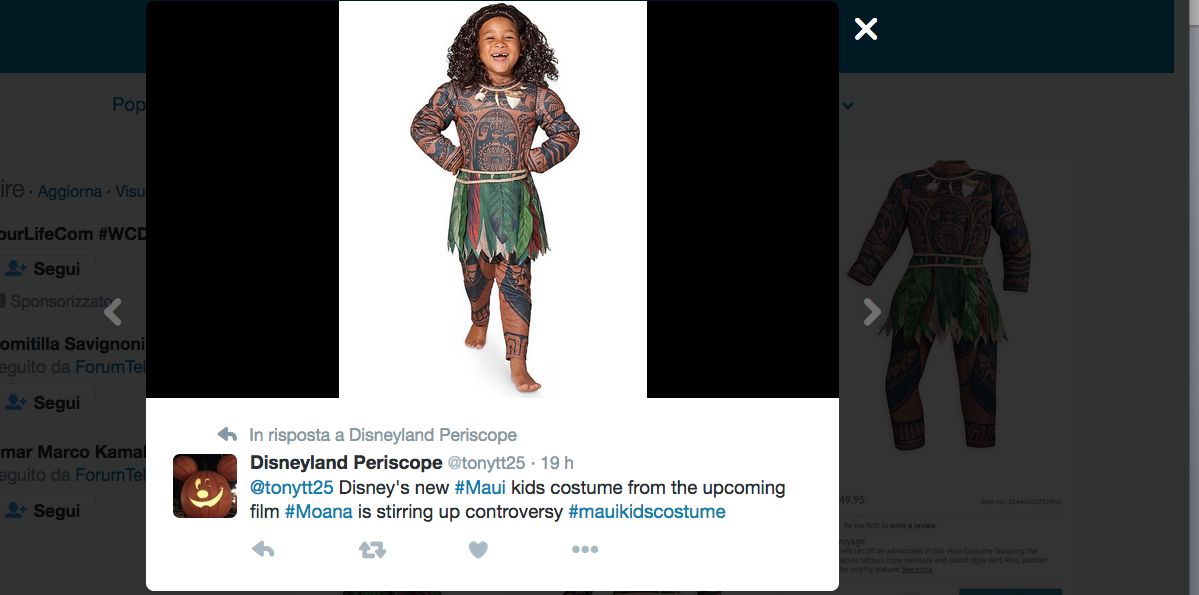Like the tweet with the heart icon
Screen dimensions: 1199x595
pos(478,549)
